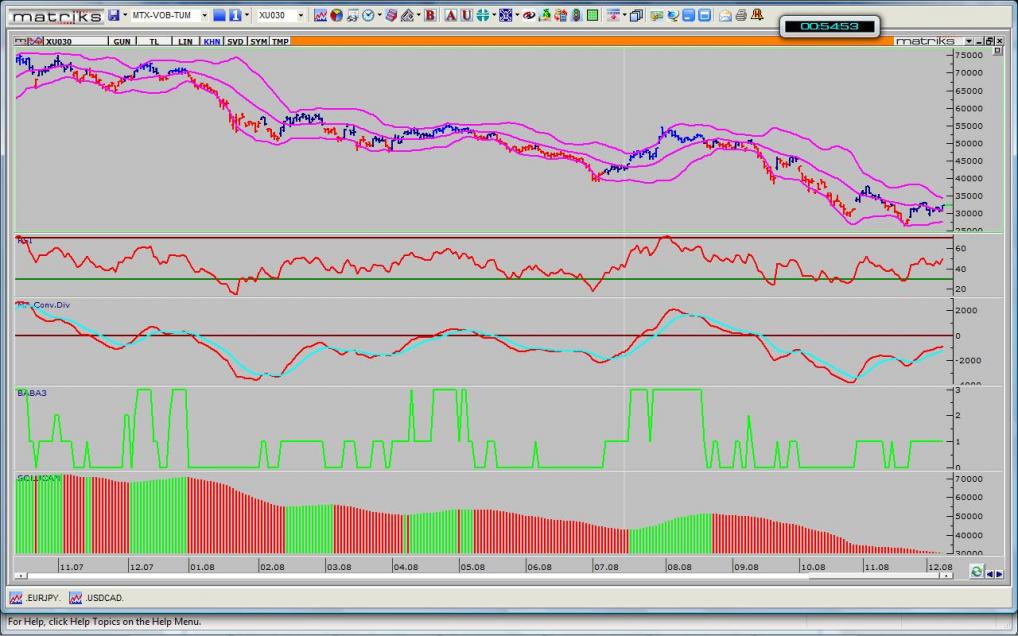Viewport: 1018px width, 636px height.
Task: Click the TL currency button
Action: tap(154, 41)
